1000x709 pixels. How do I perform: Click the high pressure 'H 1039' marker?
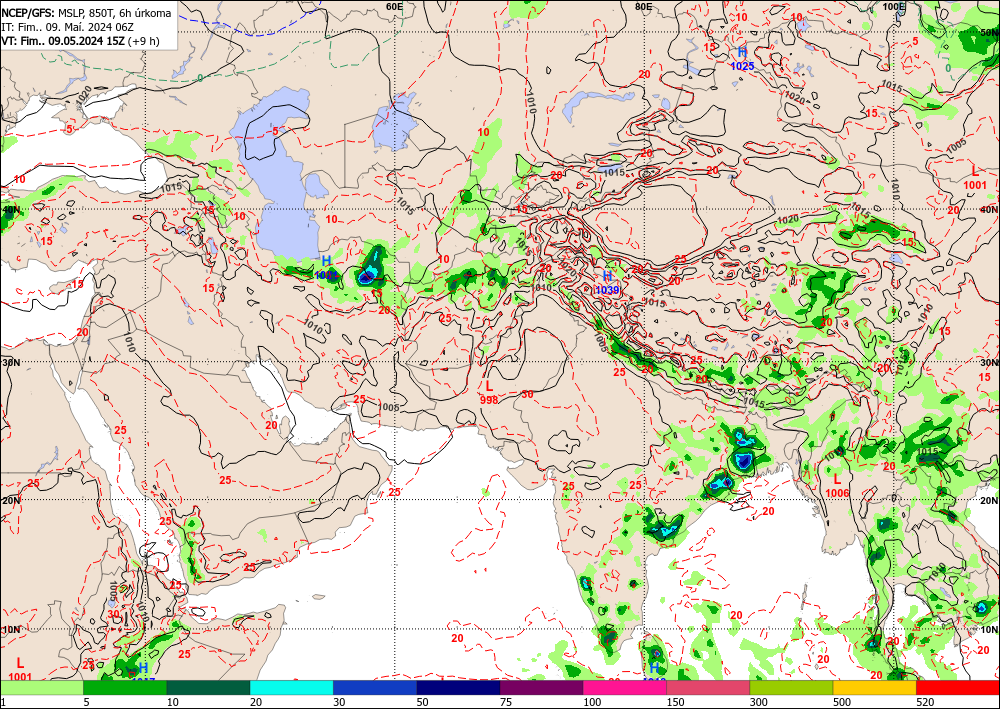coord(607,282)
